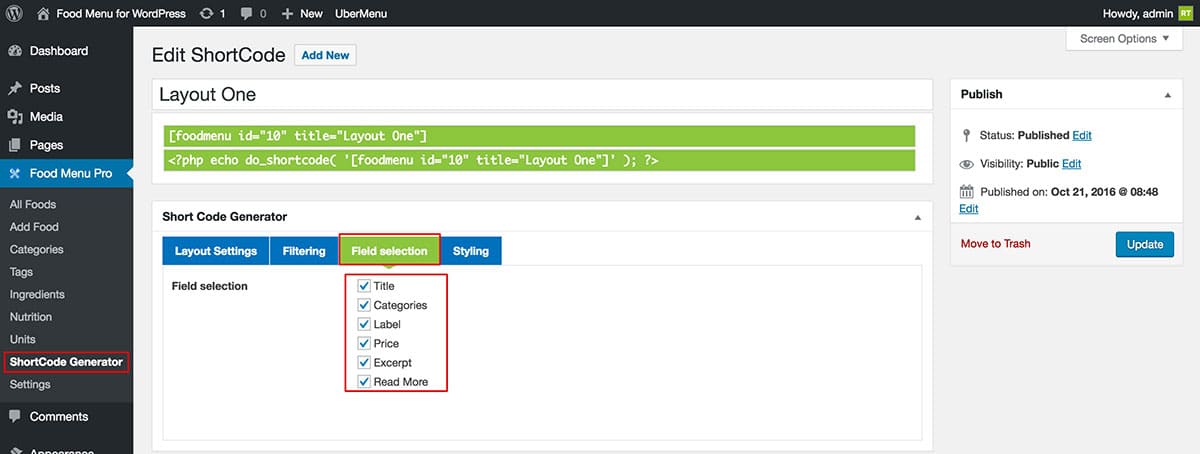Open the admin user avatar
The image size is (1200, 454).
1185,14
